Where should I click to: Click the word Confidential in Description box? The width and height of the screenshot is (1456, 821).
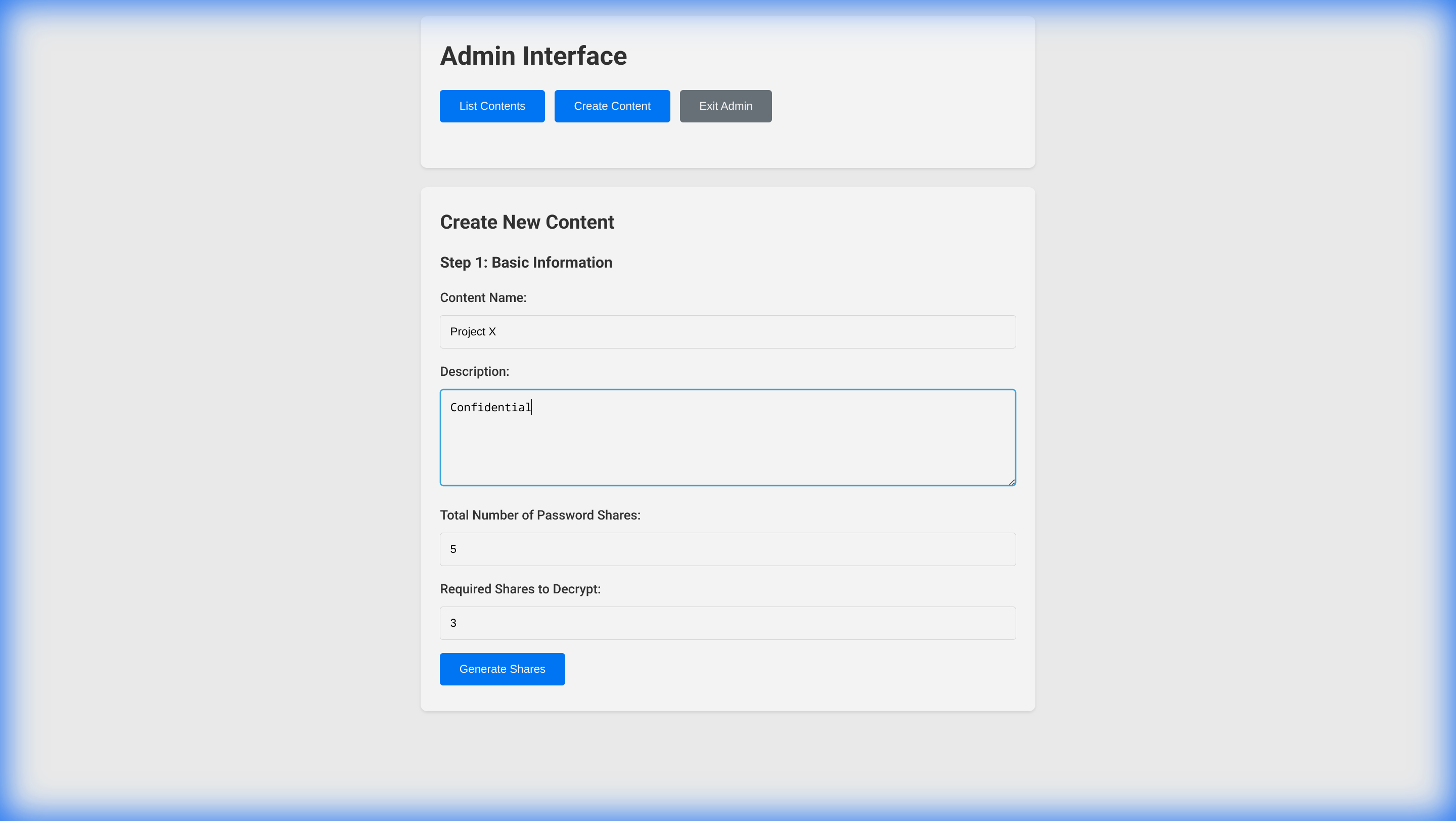(490, 407)
